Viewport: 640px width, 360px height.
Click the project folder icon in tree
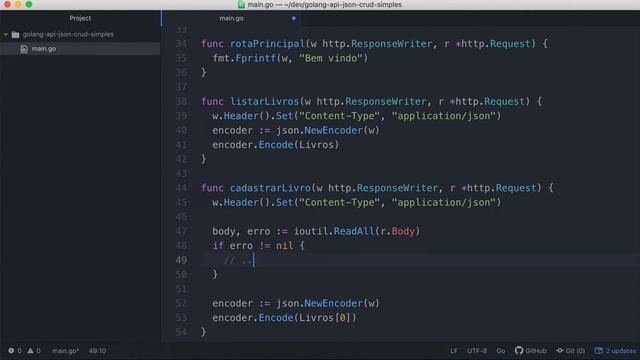(x=16, y=34)
